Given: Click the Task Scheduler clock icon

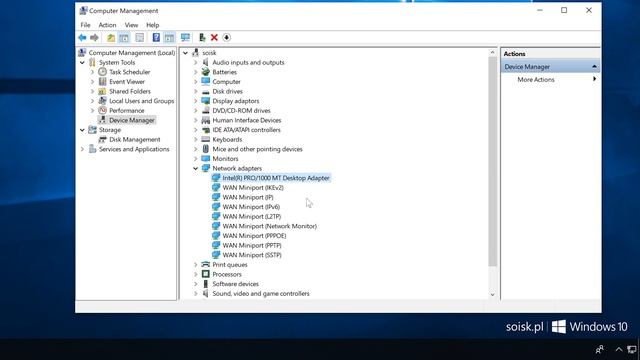Looking at the screenshot, I should (x=102, y=72).
